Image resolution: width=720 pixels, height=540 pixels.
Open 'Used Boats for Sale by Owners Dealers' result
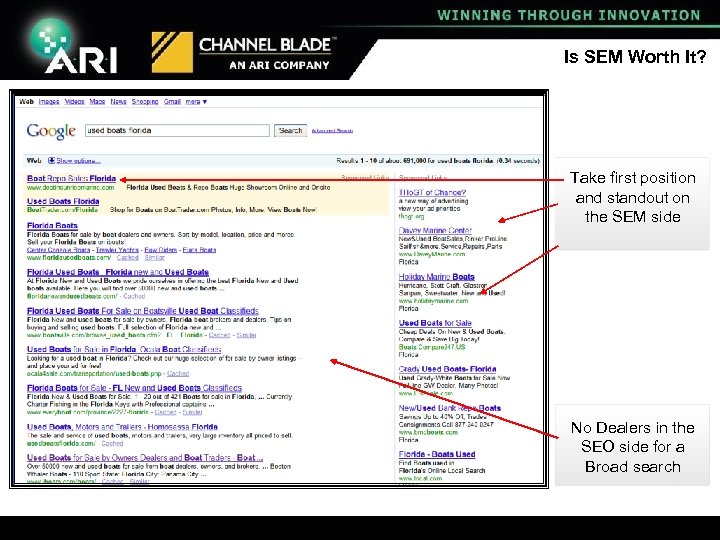point(145,458)
